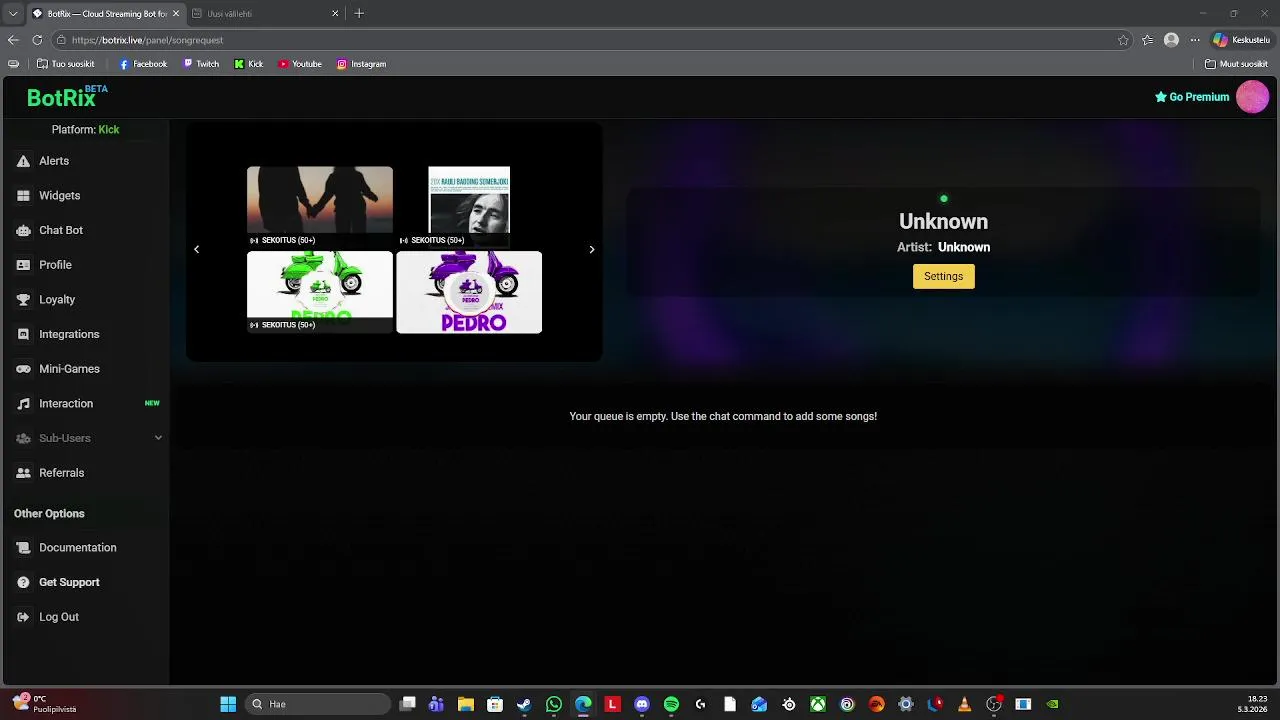Go back in browser history
Screen dimensions: 1280x720
click(13, 40)
